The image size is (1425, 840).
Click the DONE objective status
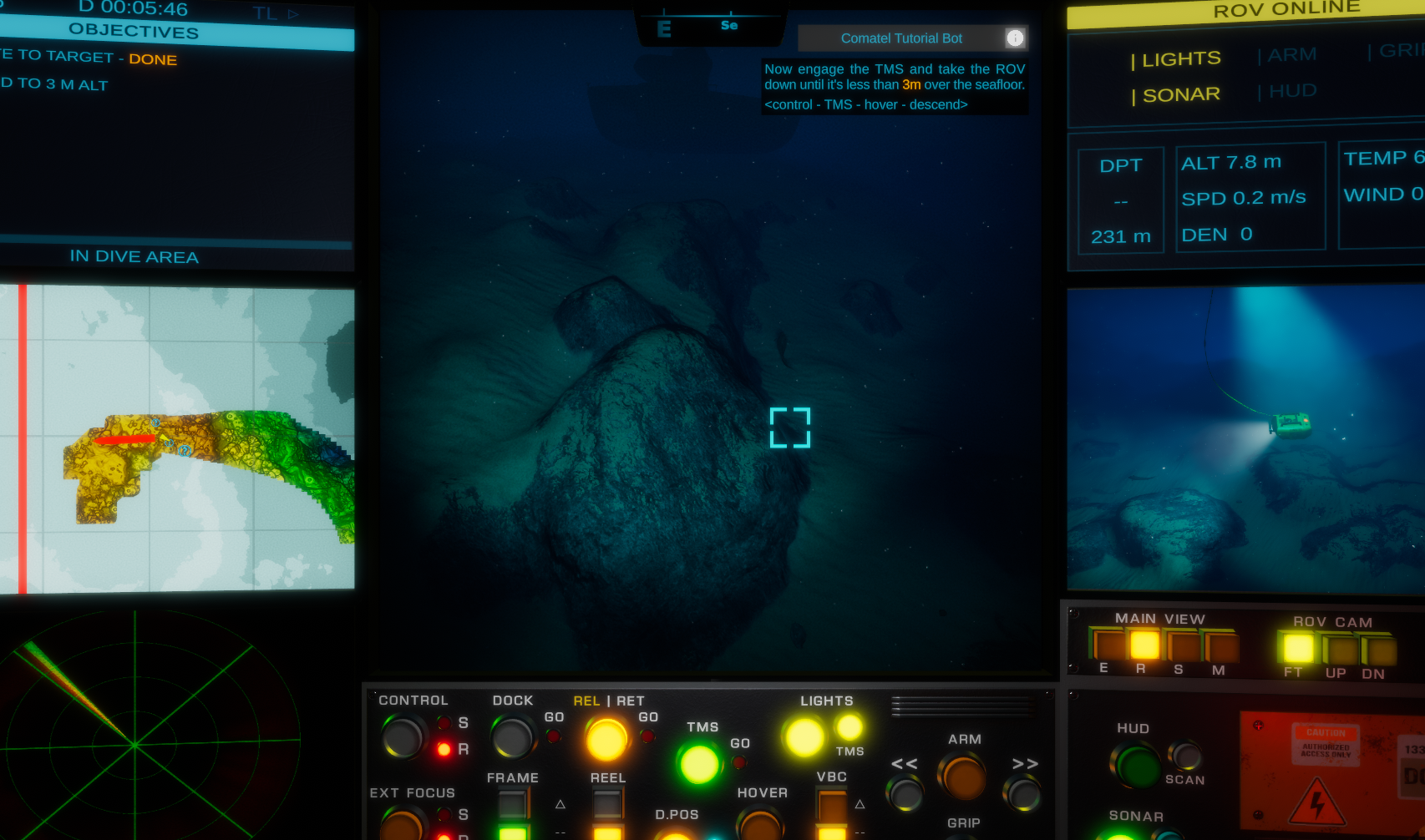153,59
